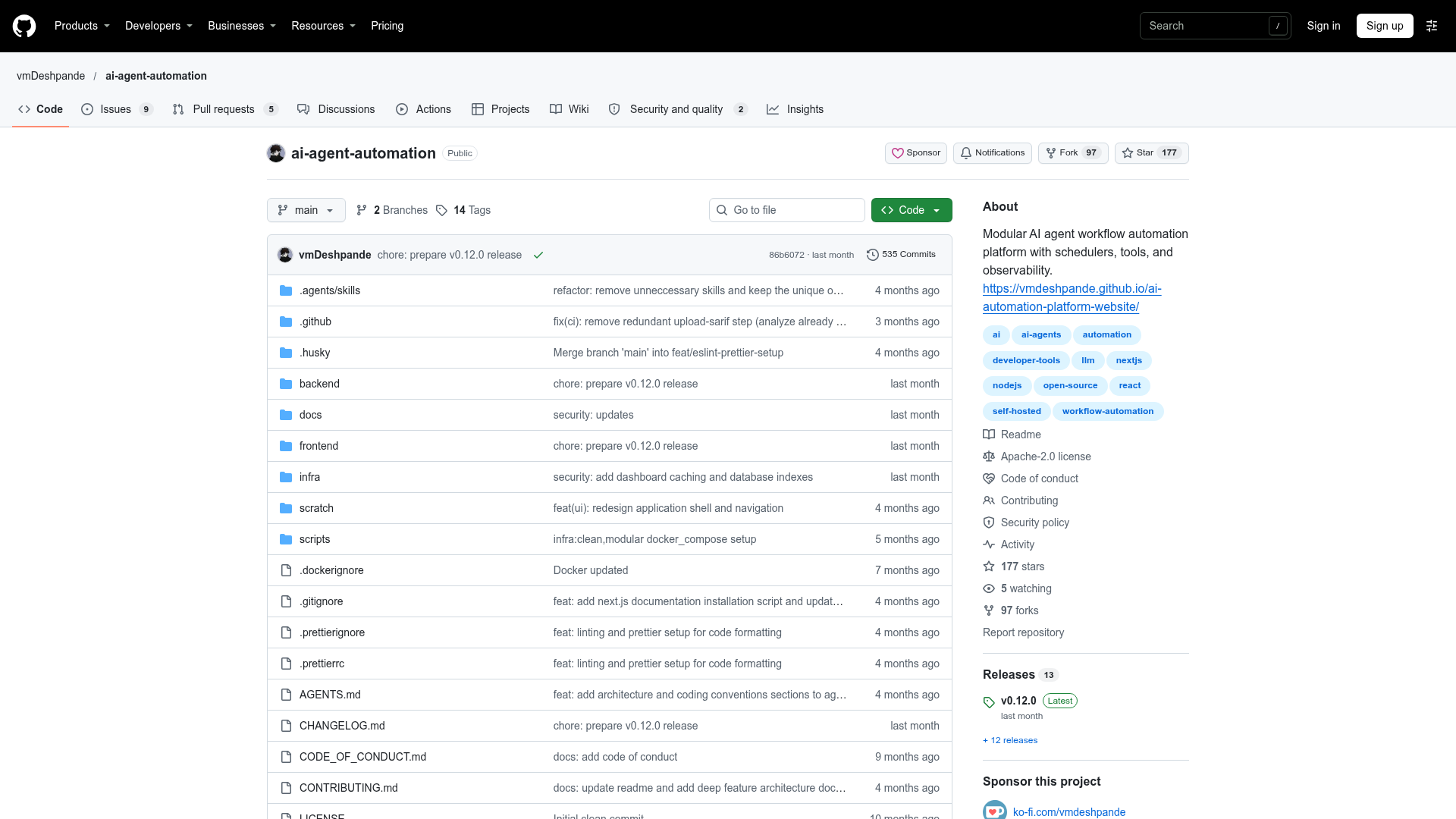Screen dimensions: 1456x819
Task: Click the top Search field
Action: coord(1216,26)
